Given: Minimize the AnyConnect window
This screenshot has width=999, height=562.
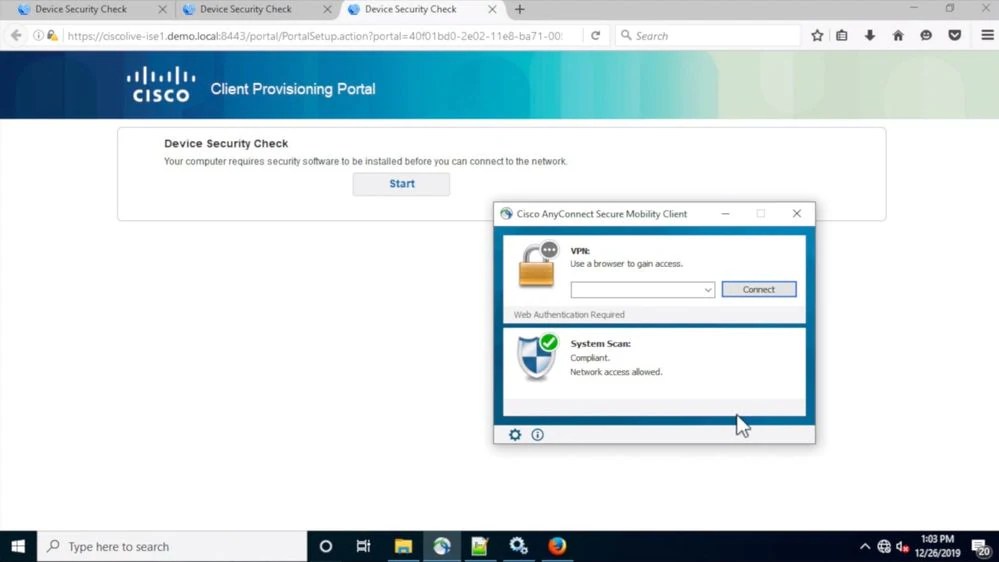Looking at the screenshot, I should (x=725, y=214).
